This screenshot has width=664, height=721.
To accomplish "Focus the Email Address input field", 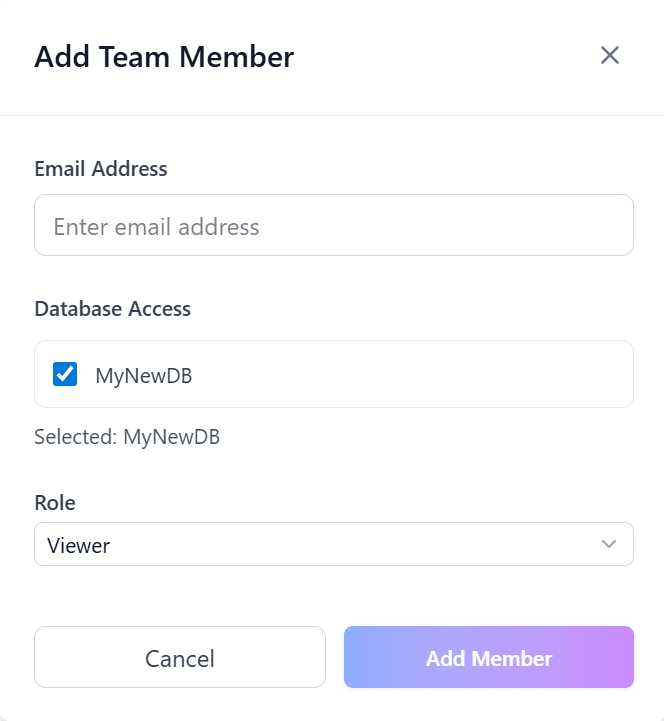I will [x=333, y=225].
